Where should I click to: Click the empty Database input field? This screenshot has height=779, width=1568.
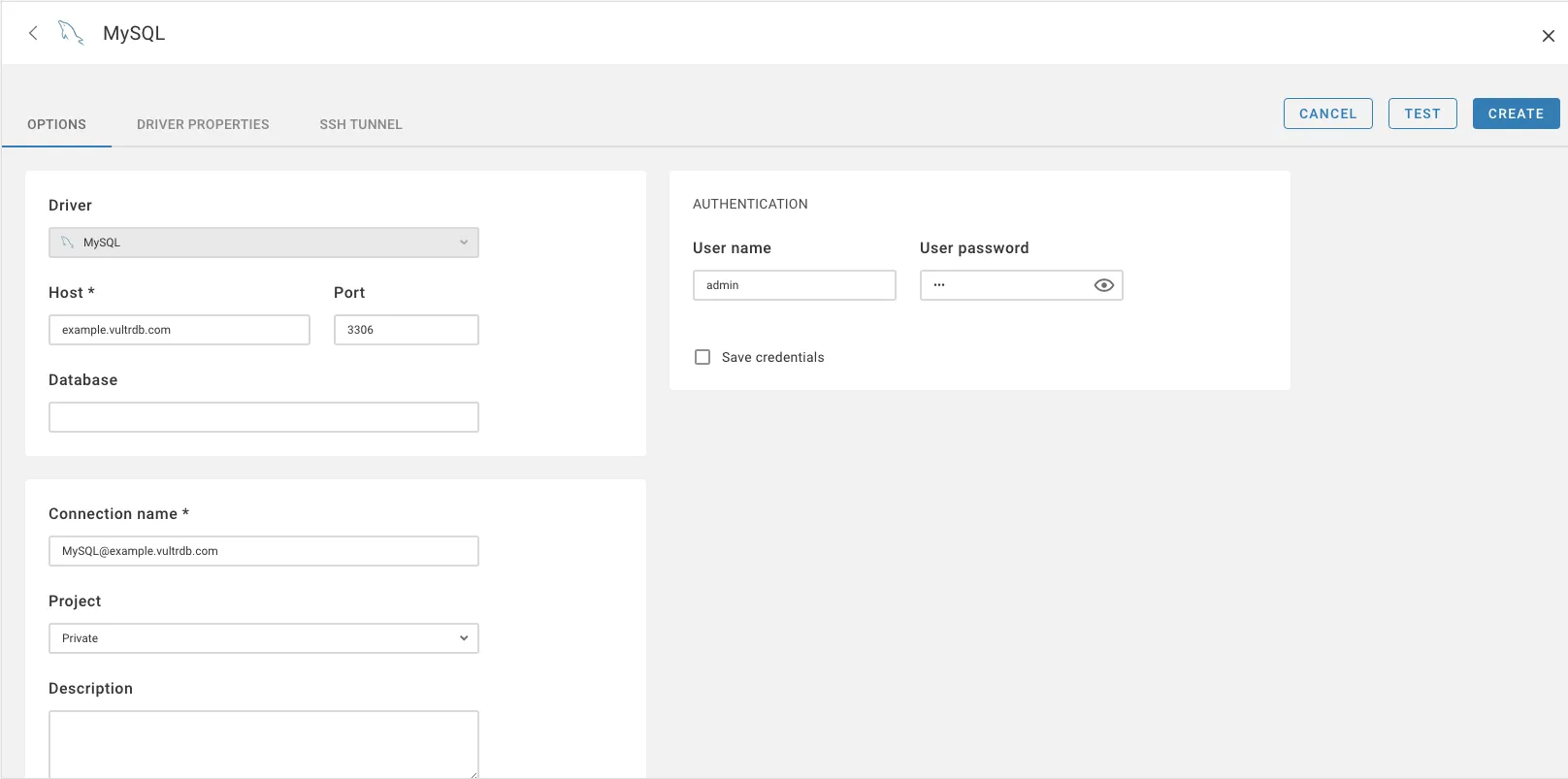pos(264,417)
